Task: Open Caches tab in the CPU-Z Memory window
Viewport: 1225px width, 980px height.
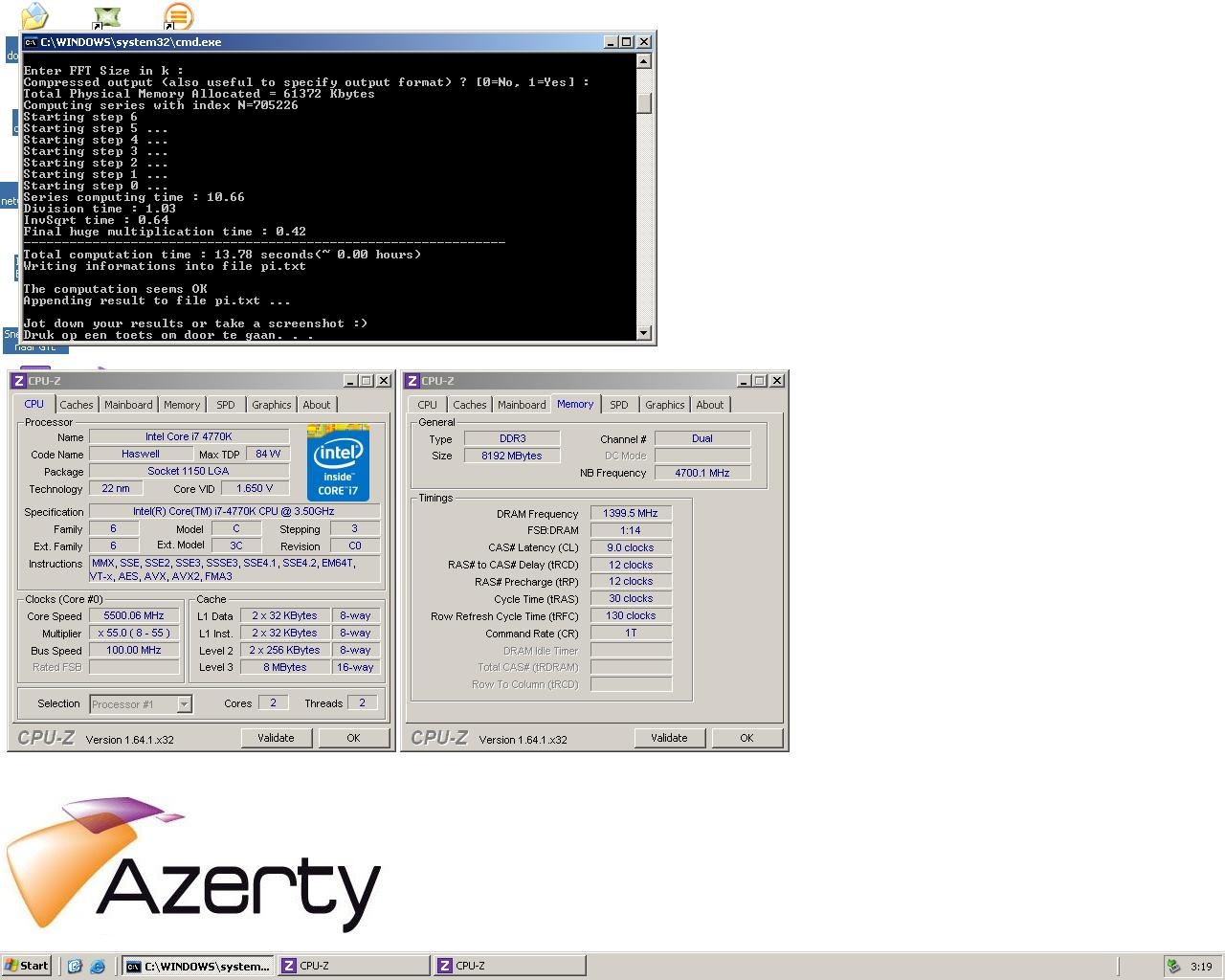Action: coord(470,405)
